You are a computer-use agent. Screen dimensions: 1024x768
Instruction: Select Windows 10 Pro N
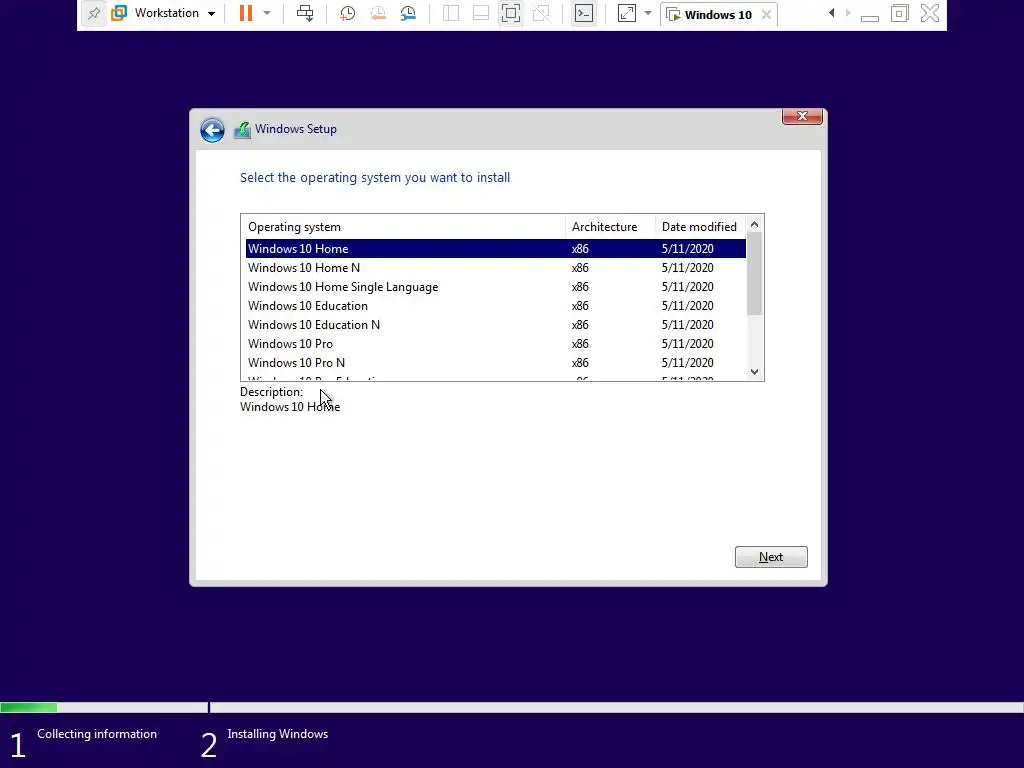pyautogui.click(x=496, y=362)
